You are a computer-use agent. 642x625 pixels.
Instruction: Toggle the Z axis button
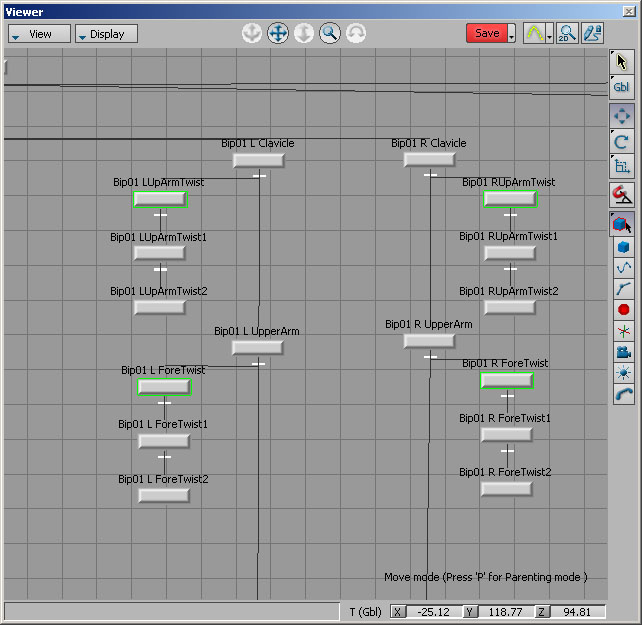[x=541, y=612]
